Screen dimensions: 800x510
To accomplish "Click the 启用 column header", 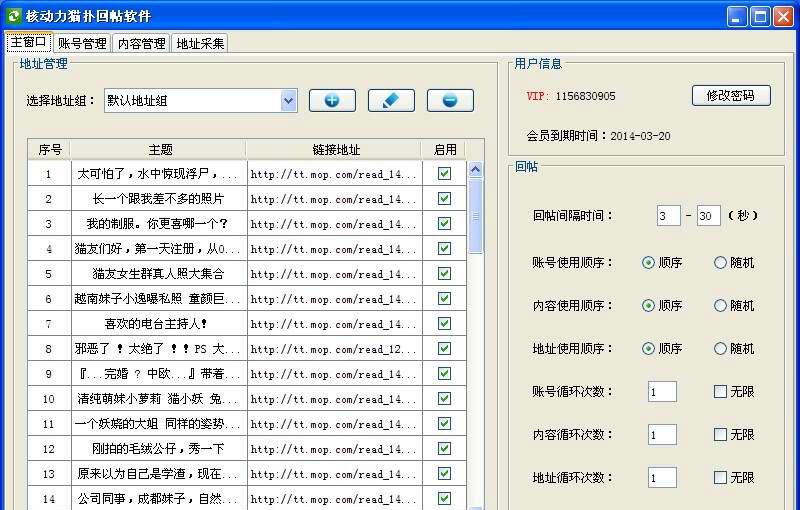I will click(444, 149).
